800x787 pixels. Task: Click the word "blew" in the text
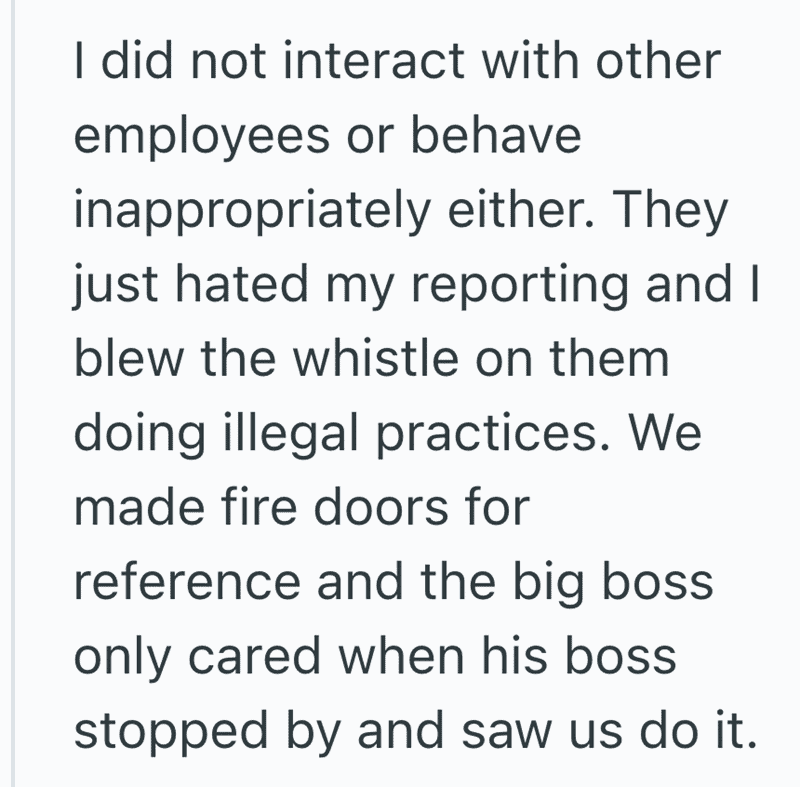point(129,359)
